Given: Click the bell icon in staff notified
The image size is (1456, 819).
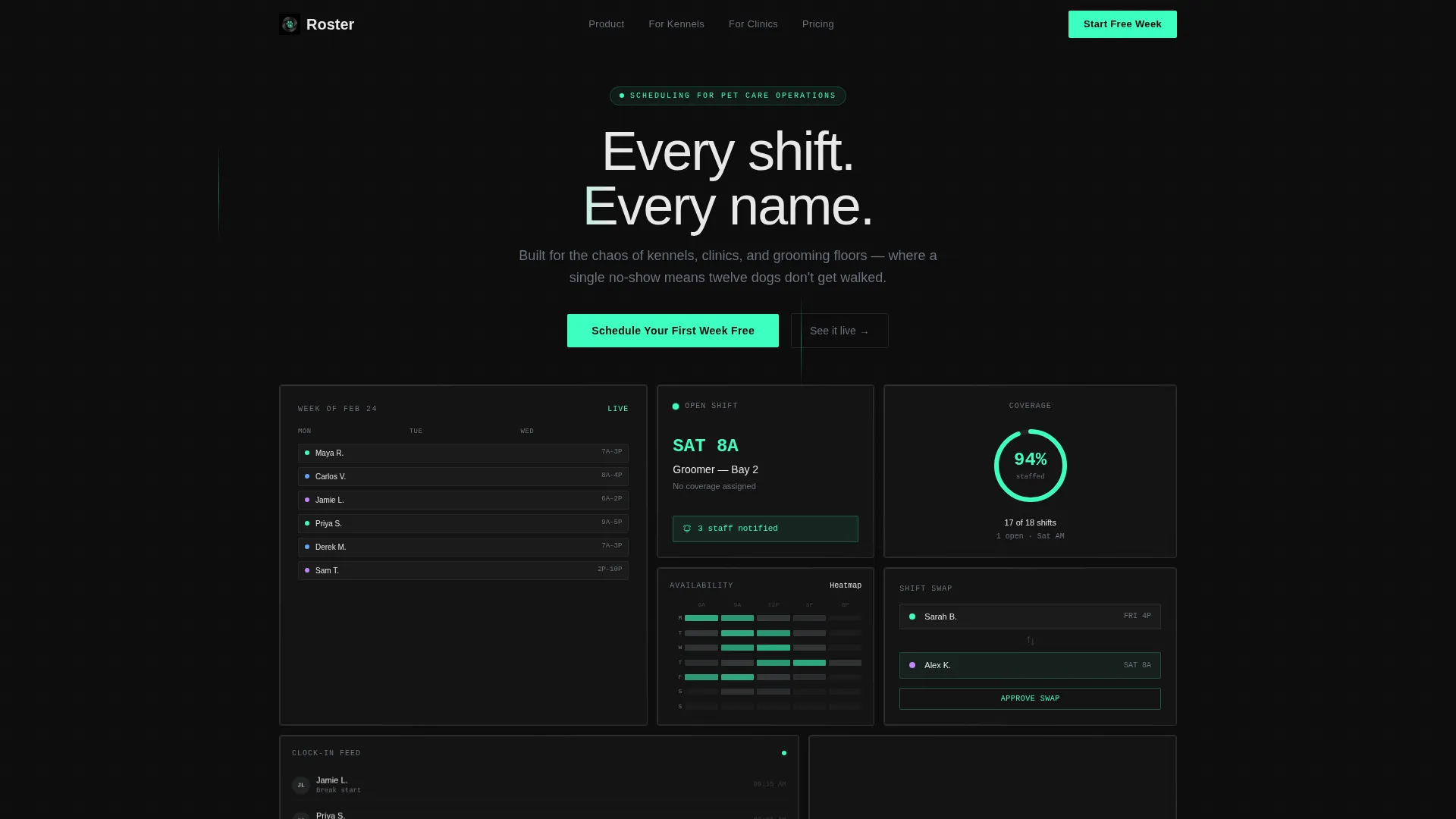Looking at the screenshot, I should point(687,529).
